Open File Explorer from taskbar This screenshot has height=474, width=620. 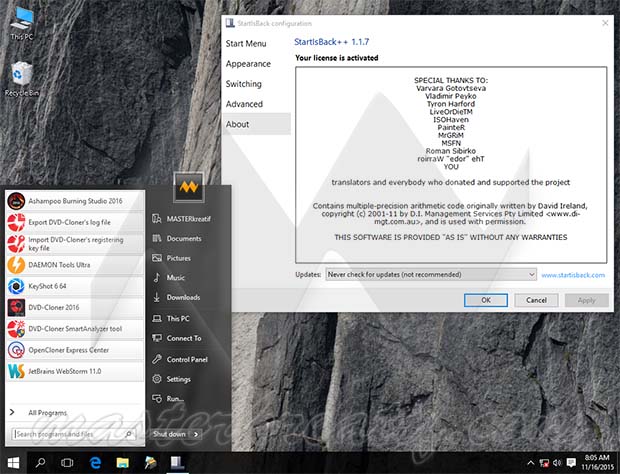coord(123,463)
